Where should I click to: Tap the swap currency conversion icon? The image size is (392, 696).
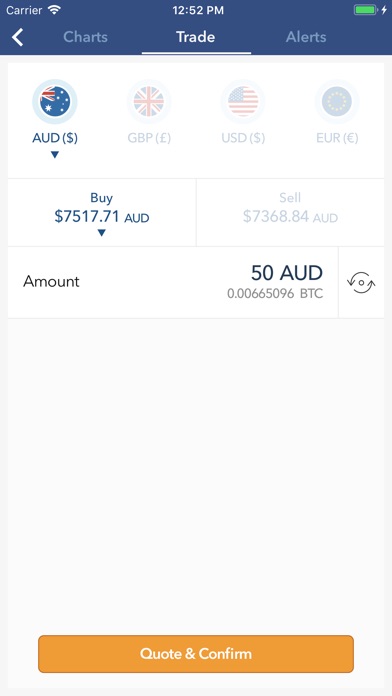click(361, 282)
